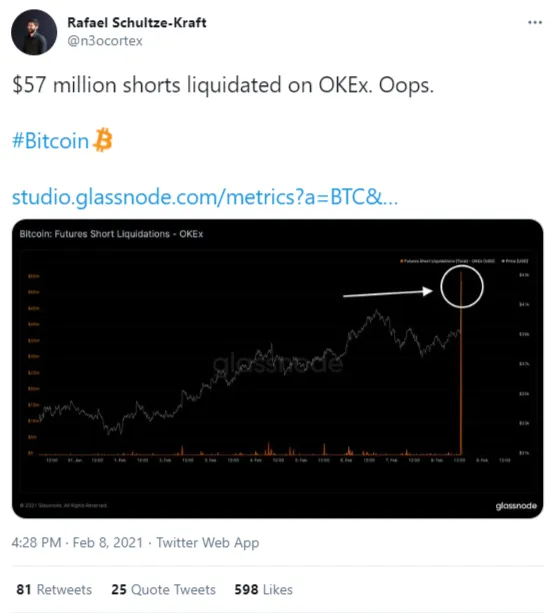View the 25 Quote Tweets list
The image size is (556, 613).
point(163,590)
